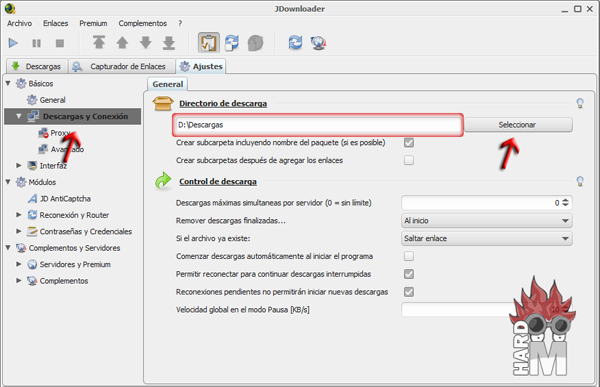This screenshot has height=387, width=600.
Task: Open Remover descargas finalizadas dropdown
Action: coord(487,220)
